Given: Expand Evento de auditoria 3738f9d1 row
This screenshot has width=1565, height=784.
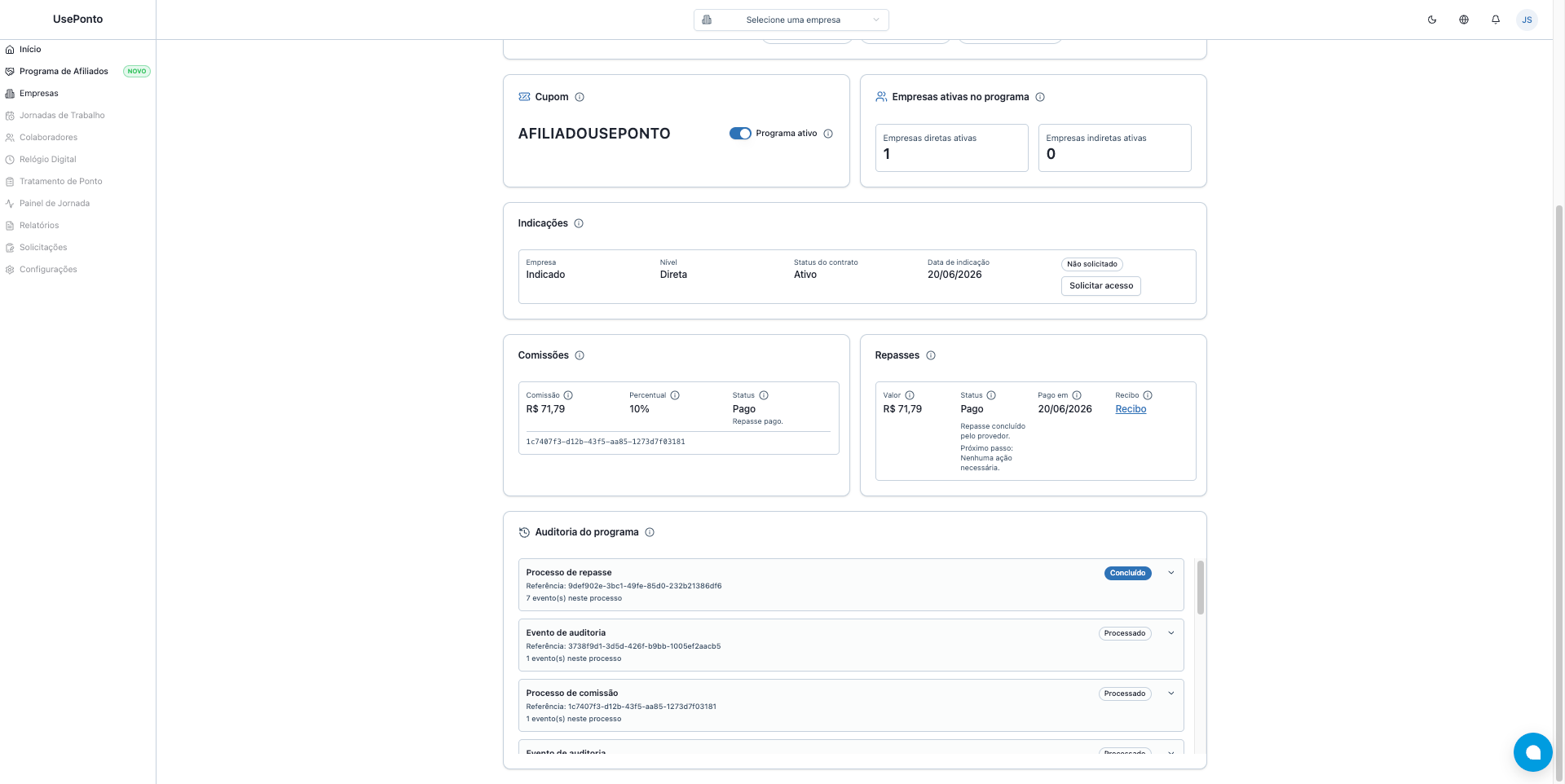Looking at the screenshot, I should tap(1171, 633).
